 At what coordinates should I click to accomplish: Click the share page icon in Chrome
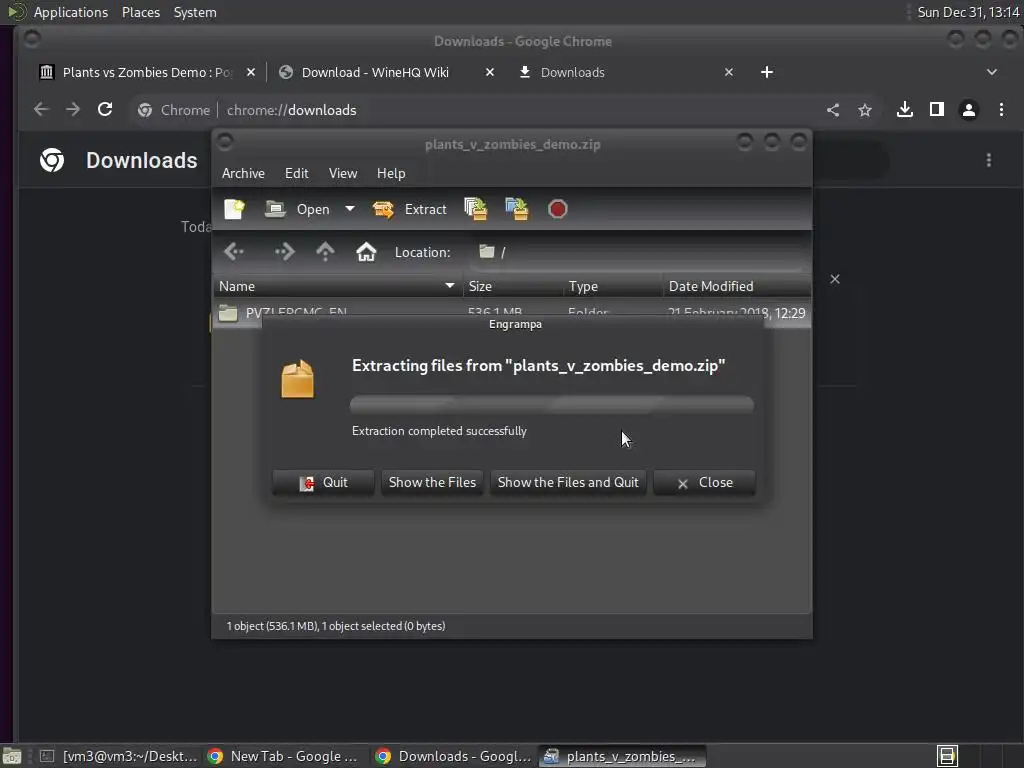tap(833, 110)
